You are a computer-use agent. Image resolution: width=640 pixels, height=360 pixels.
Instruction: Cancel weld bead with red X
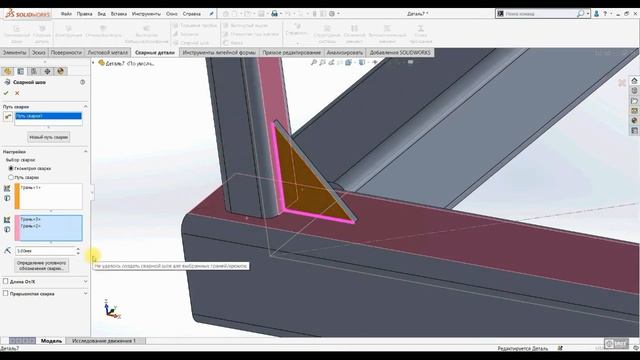(17, 93)
